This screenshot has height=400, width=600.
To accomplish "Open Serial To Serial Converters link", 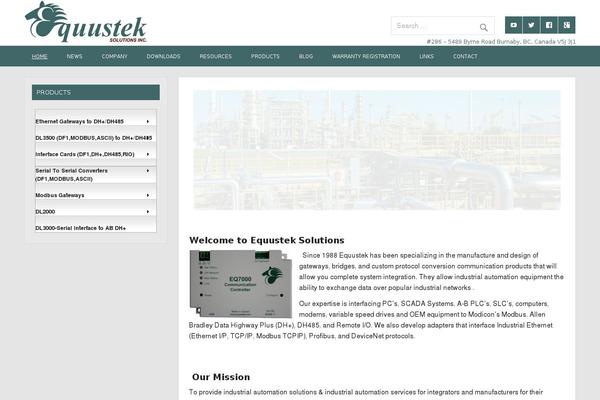I will click(x=71, y=175).
